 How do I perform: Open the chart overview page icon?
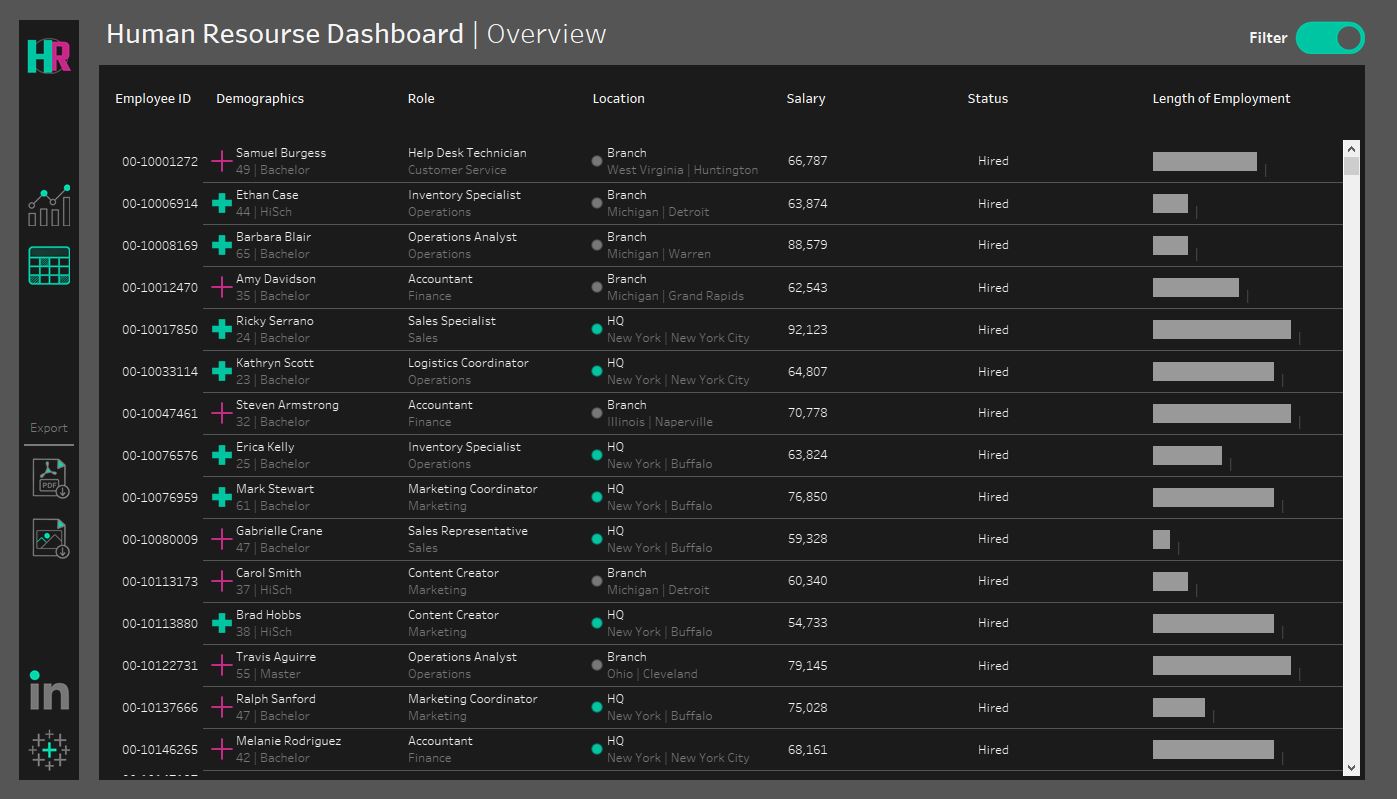(49, 205)
